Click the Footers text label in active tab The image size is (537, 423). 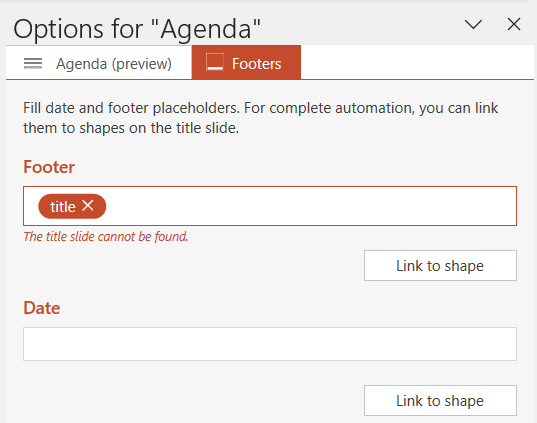tap(257, 64)
